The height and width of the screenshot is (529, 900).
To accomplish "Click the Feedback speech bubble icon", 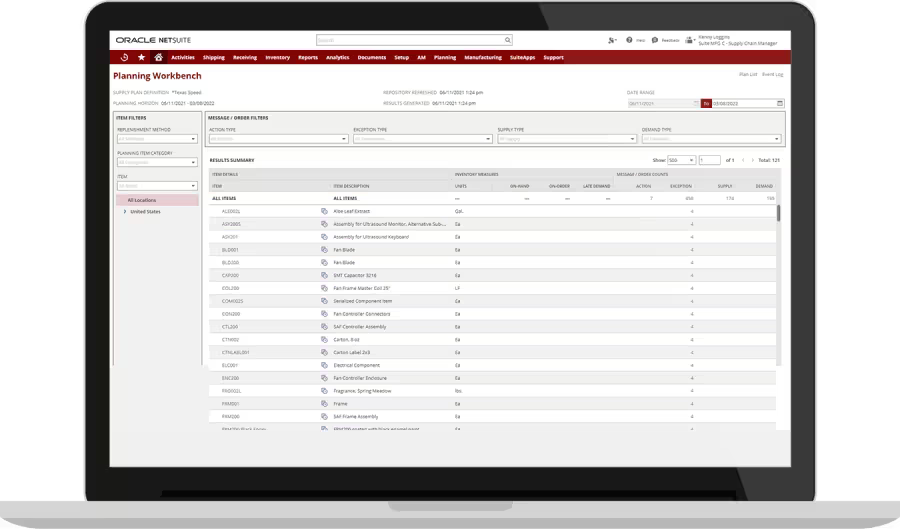I will [x=654, y=40].
